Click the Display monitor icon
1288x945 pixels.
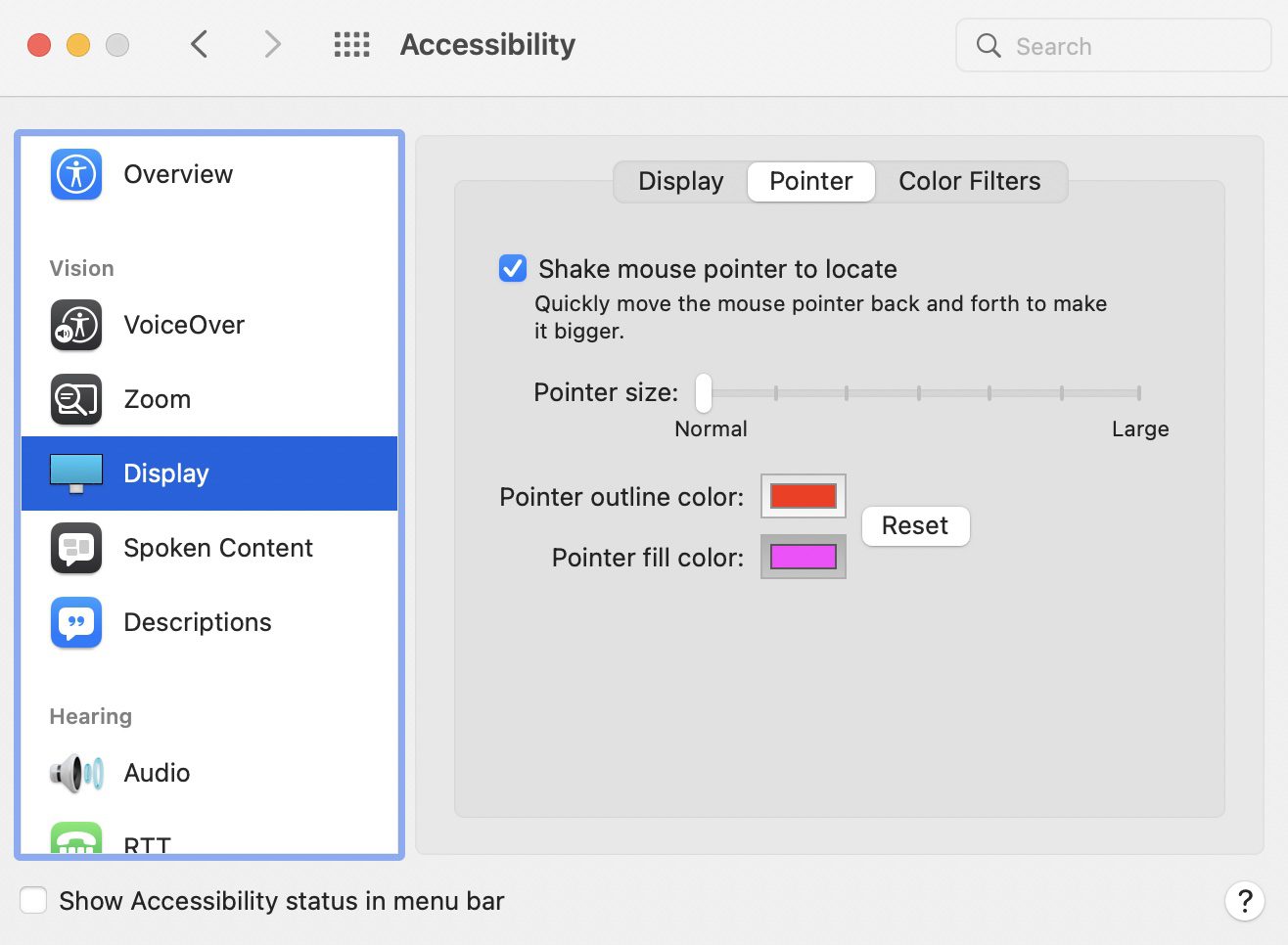tap(76, 473)
